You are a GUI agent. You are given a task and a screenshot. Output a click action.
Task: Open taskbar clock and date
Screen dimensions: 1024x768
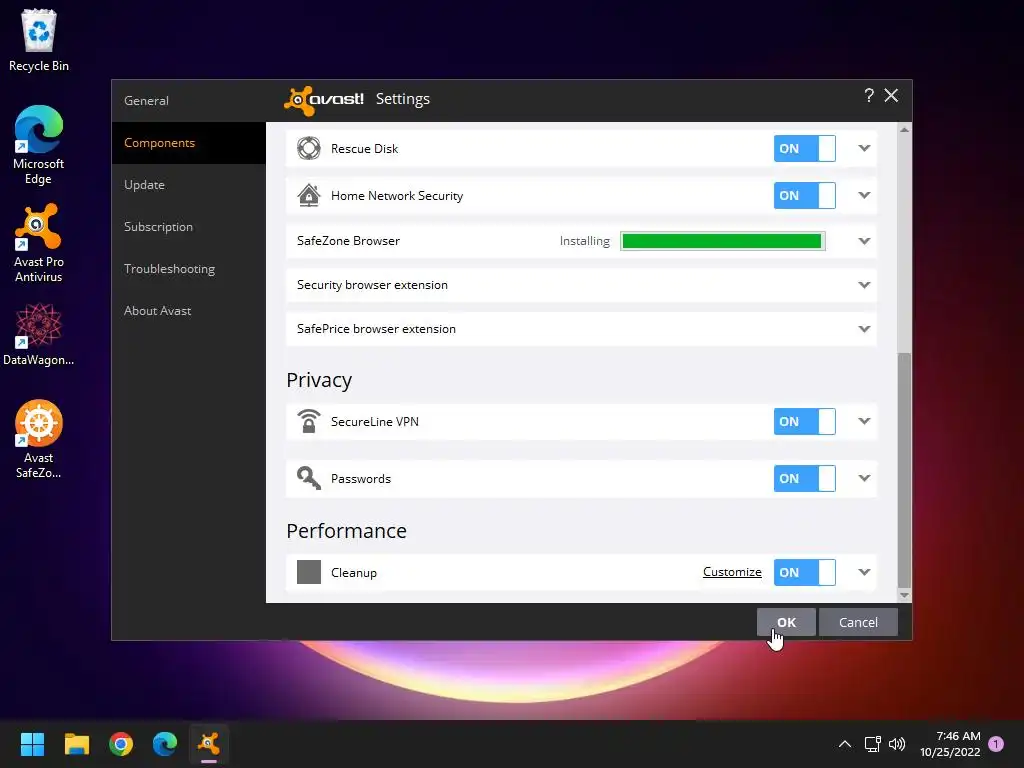click(950, 744)
